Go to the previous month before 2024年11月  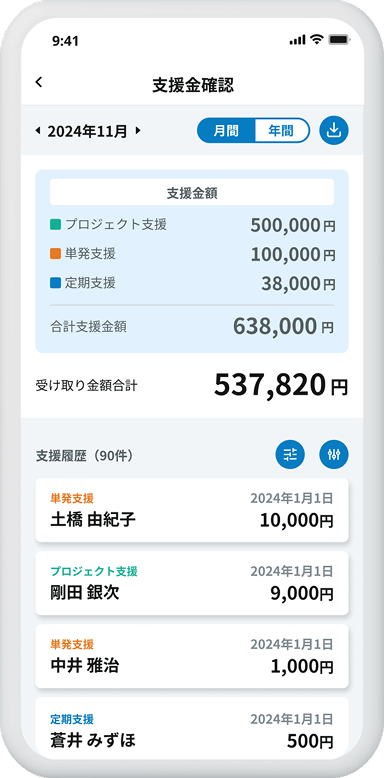[38, 131]
